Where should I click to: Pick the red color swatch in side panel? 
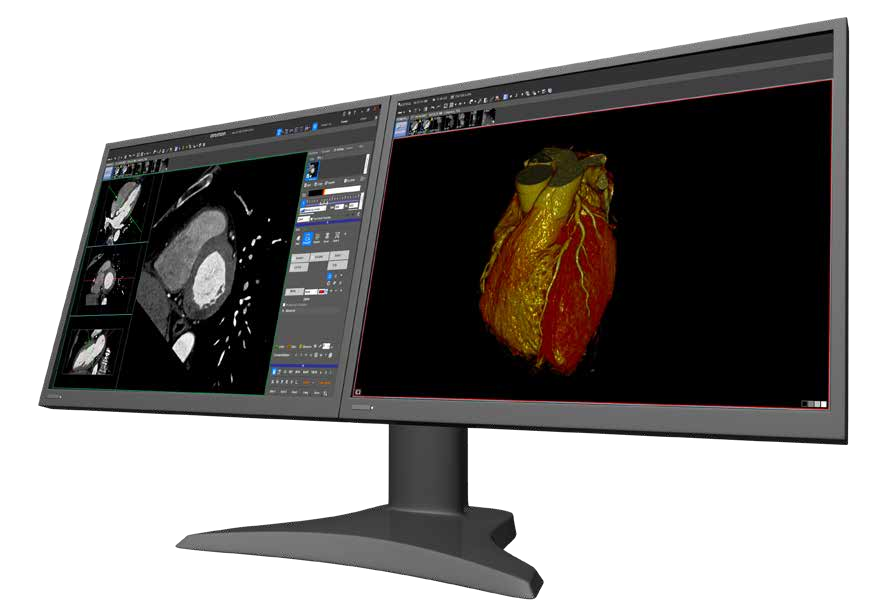322,291
